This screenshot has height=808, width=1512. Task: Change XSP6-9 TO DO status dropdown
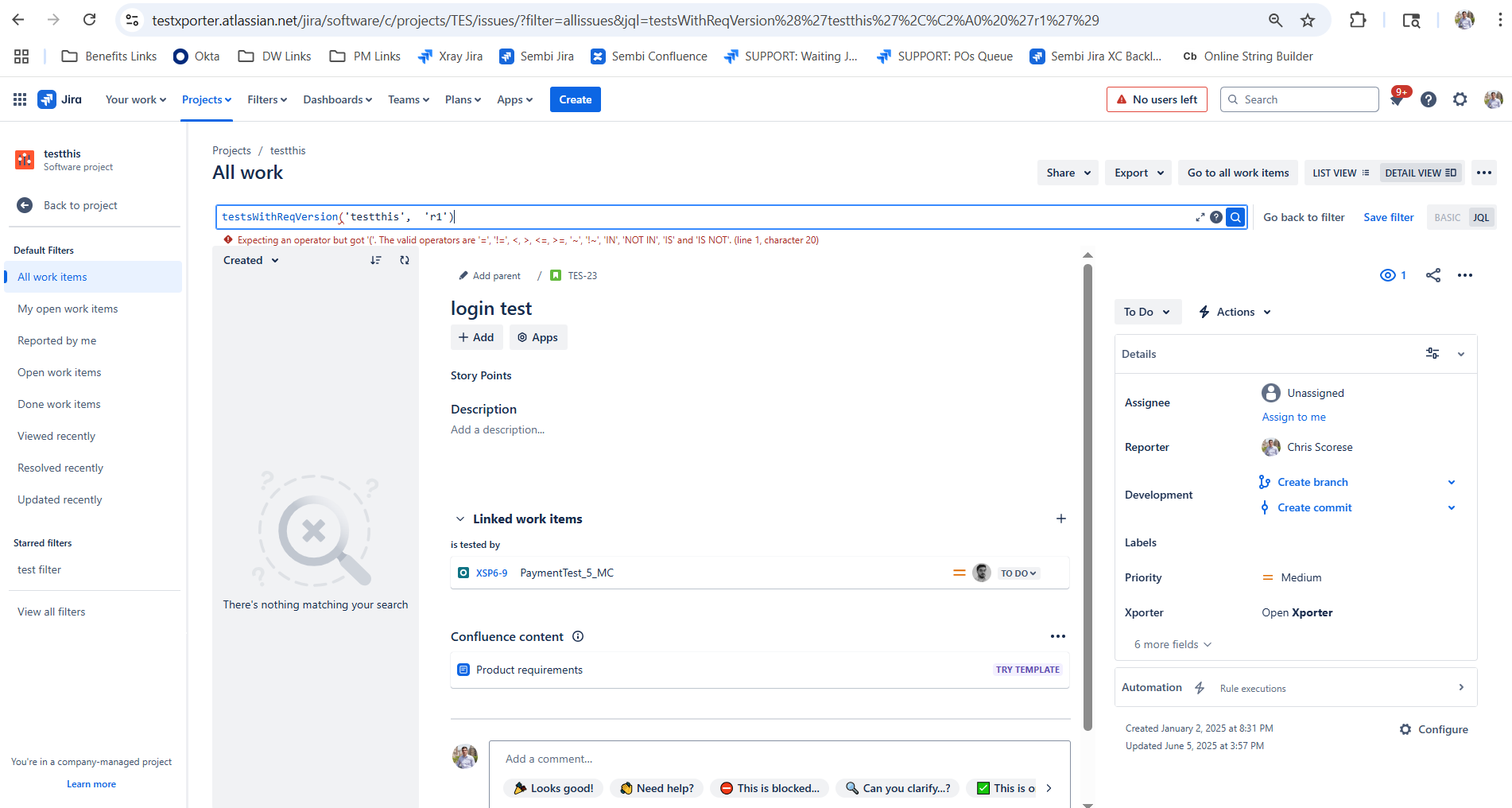pyautogui.click(x=1019, y=573)
